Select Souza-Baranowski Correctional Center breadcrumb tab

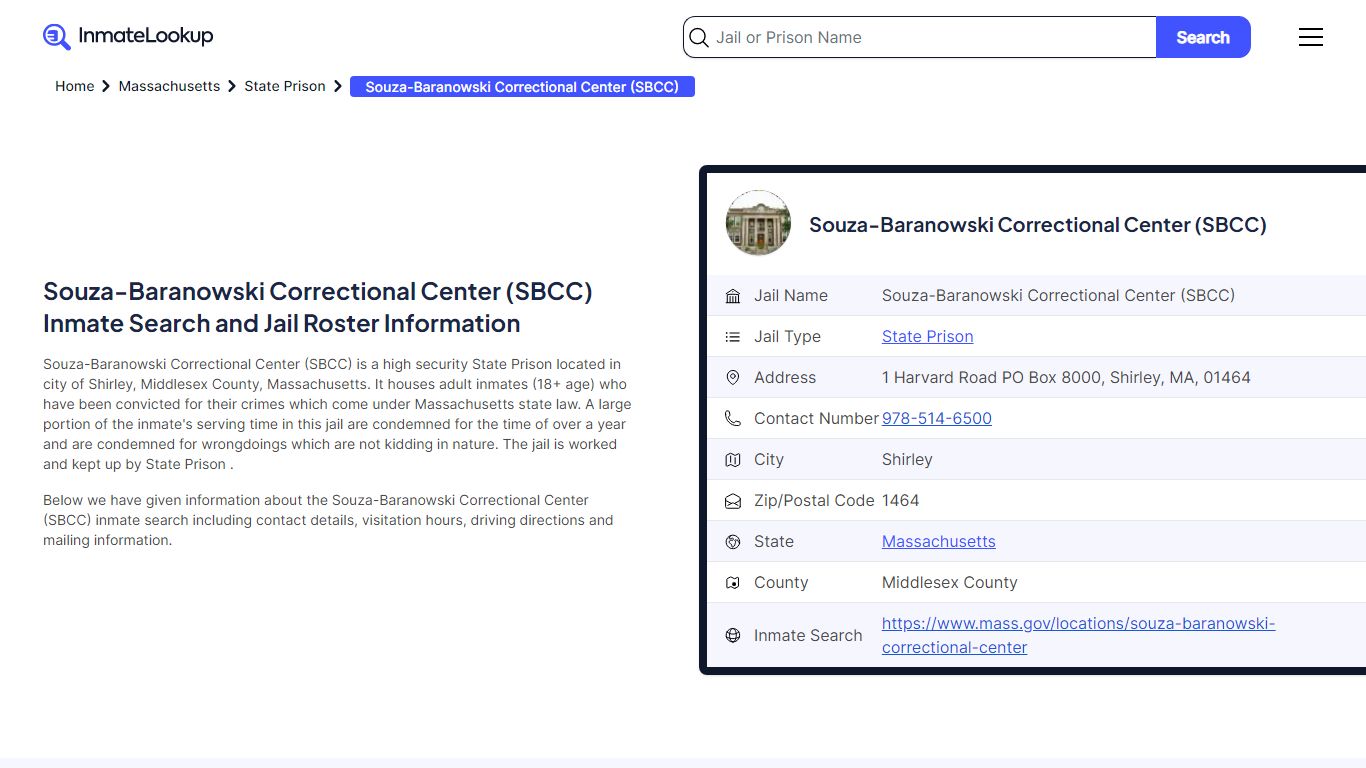pyautogui.click(x=522, y=87)
